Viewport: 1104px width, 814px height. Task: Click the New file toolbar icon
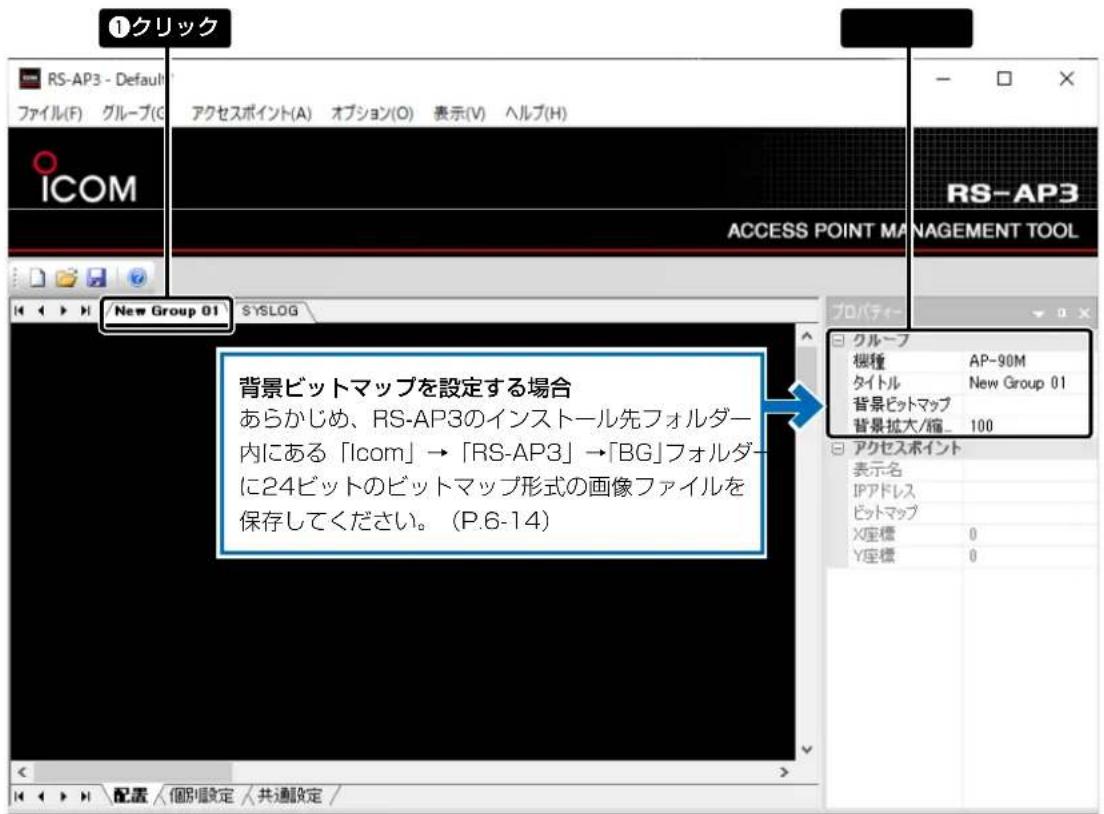pyautogui.click(x=37, y=277)
